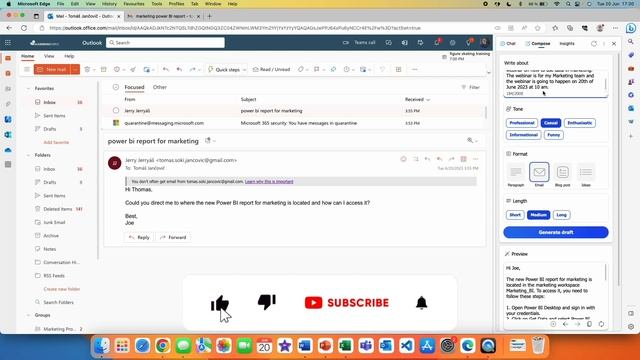This screenshot has height=360, width=640.
Task: Click the Filter button in message list
Action: 470,87
